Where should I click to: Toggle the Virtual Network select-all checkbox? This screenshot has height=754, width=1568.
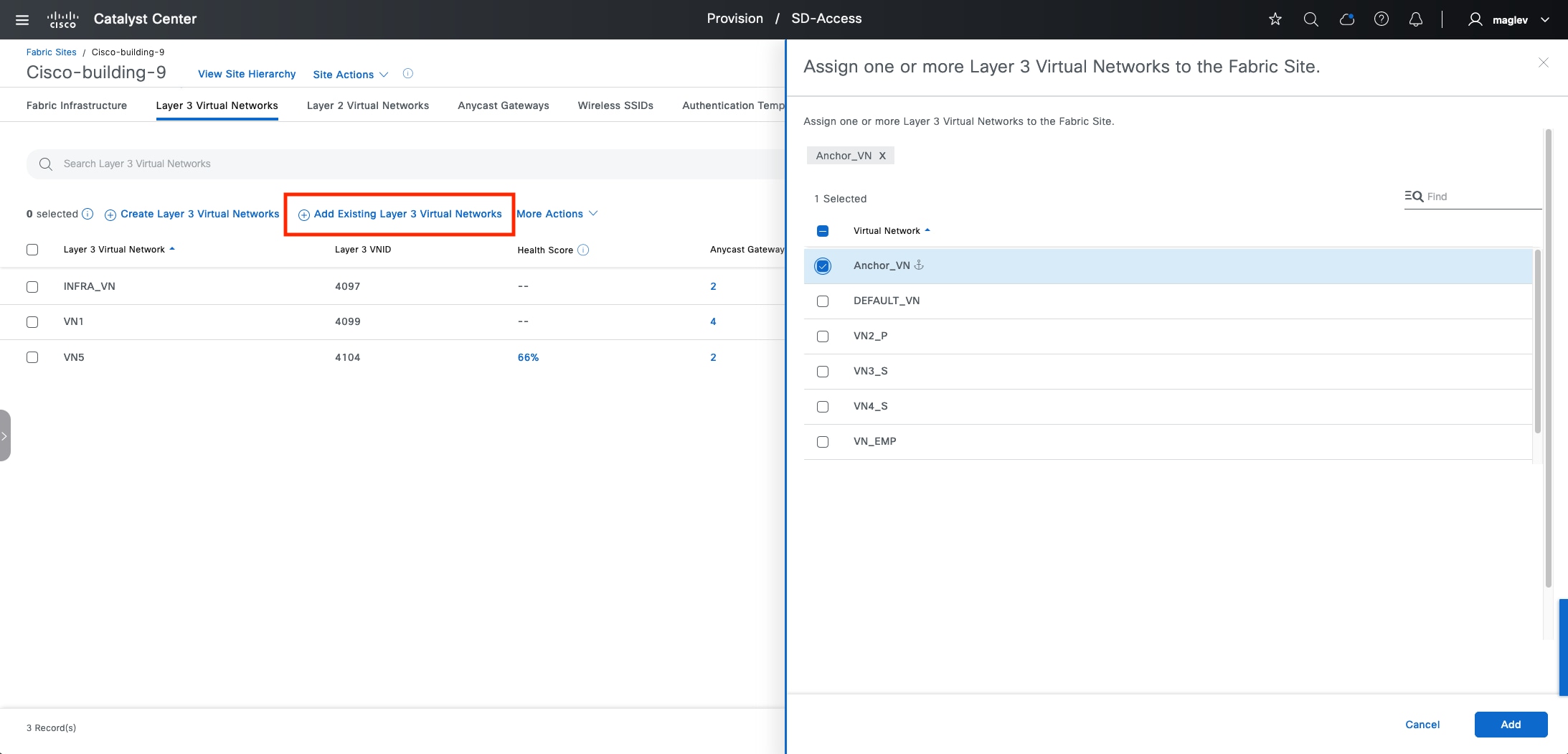(823, 231)
